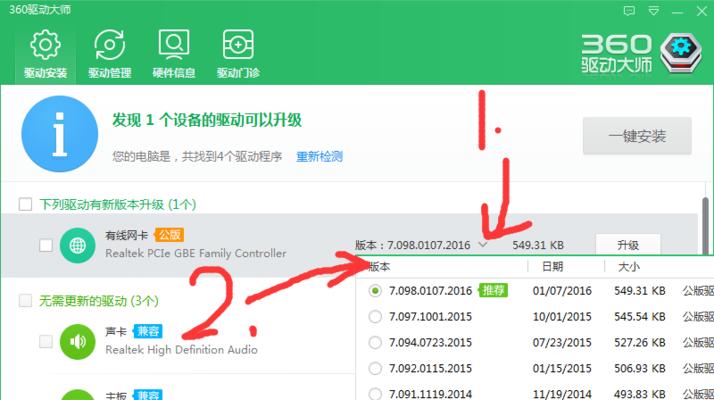Click the 360驱动大师 window title text

[40, 10]
